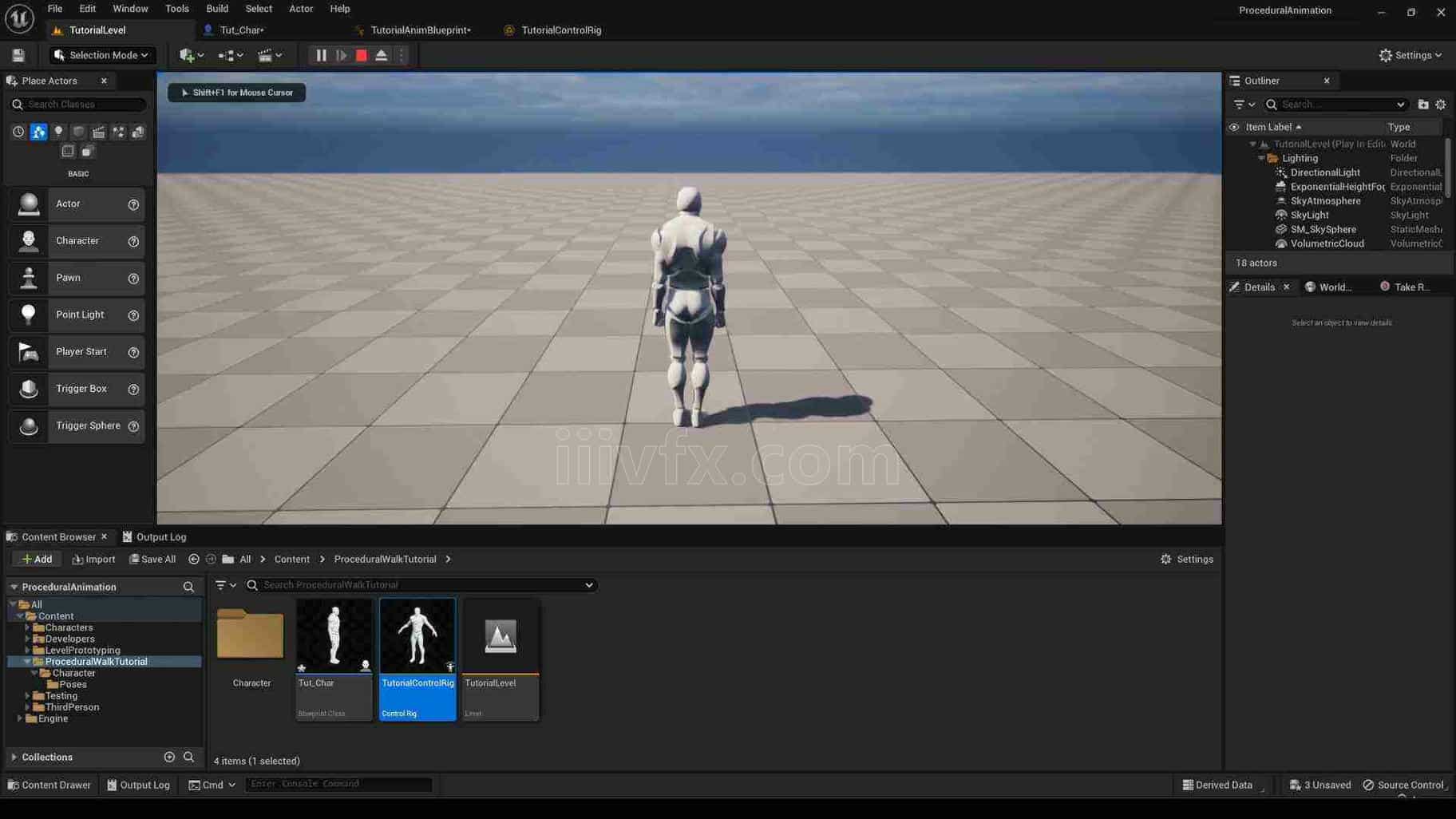Select DirectionalLight in the Outliner
The width and height of the screenshot is (1456, 819).
1325,172
